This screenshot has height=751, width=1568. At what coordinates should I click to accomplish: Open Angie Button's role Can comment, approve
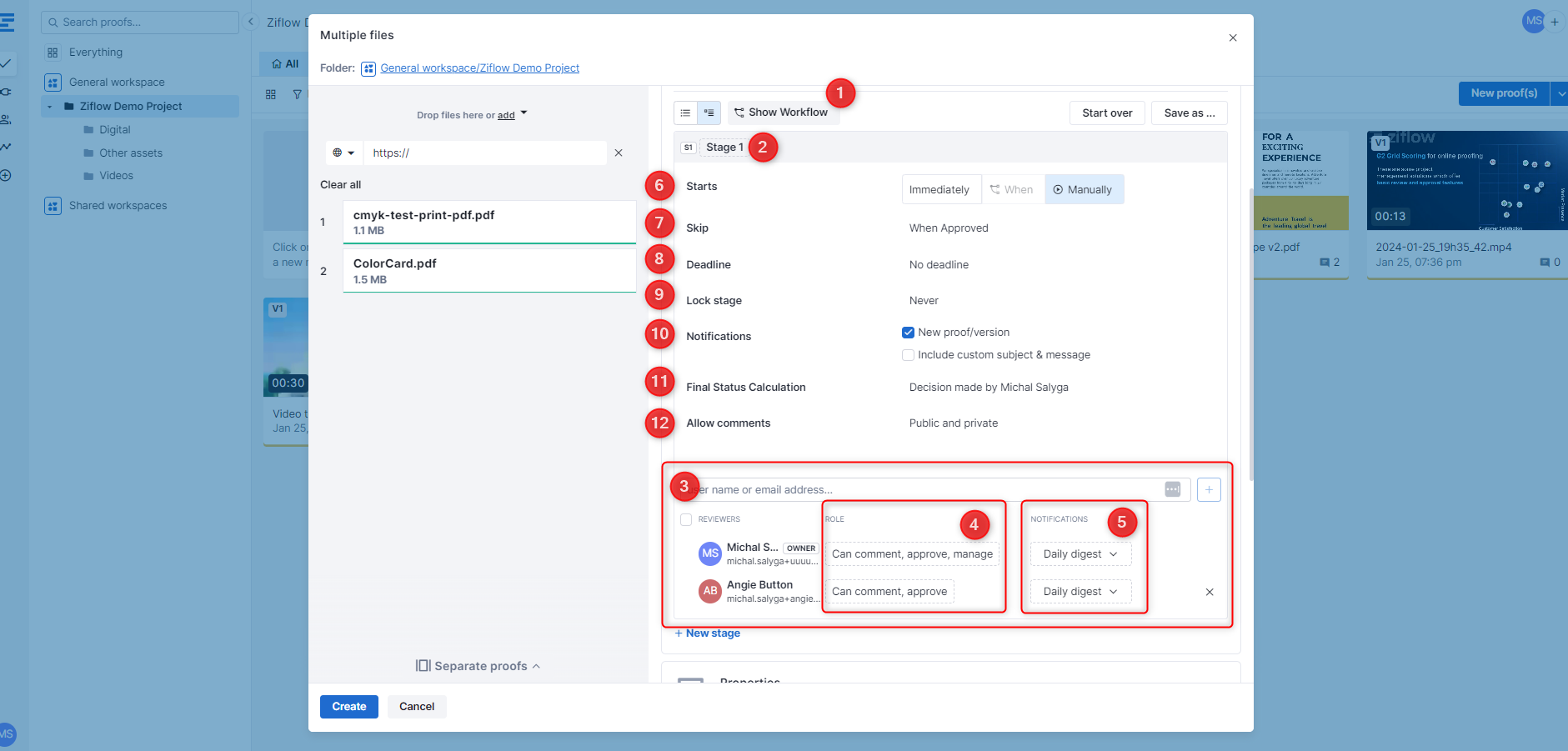tap(889, 592)
